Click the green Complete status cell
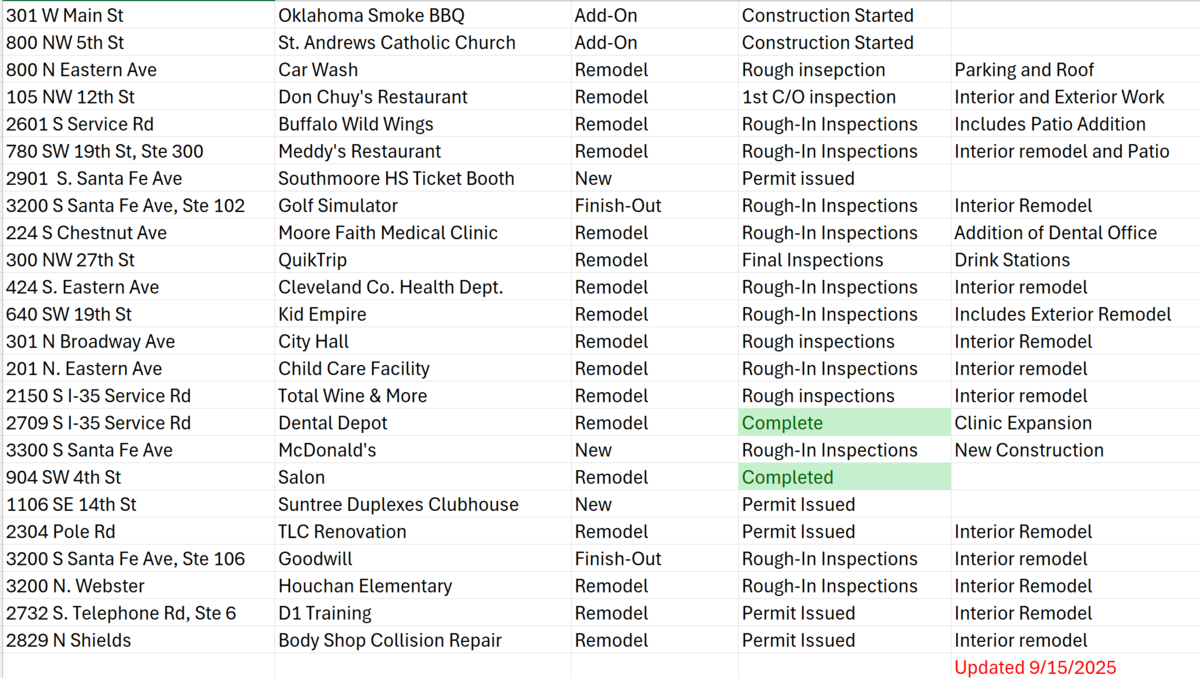 click(x=845, y=423)
